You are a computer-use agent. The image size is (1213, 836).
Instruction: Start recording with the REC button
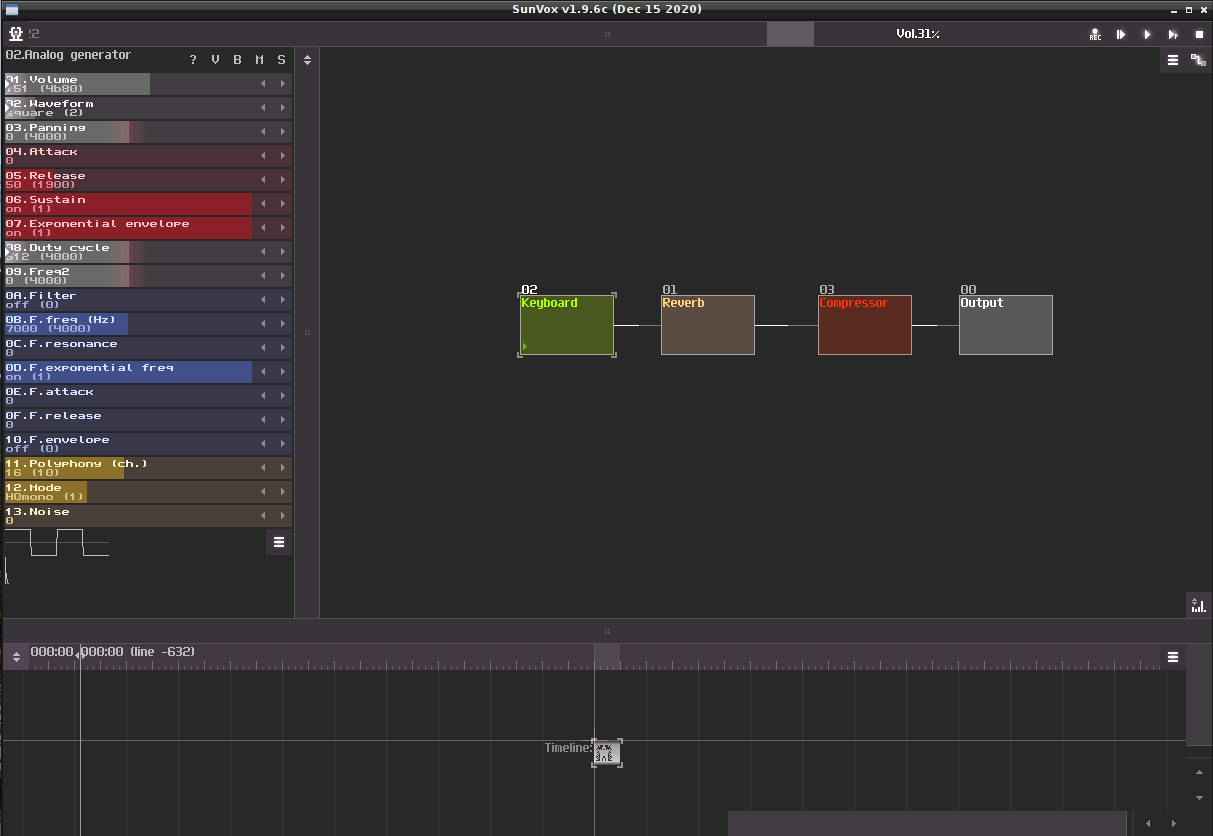(1095, 34)
